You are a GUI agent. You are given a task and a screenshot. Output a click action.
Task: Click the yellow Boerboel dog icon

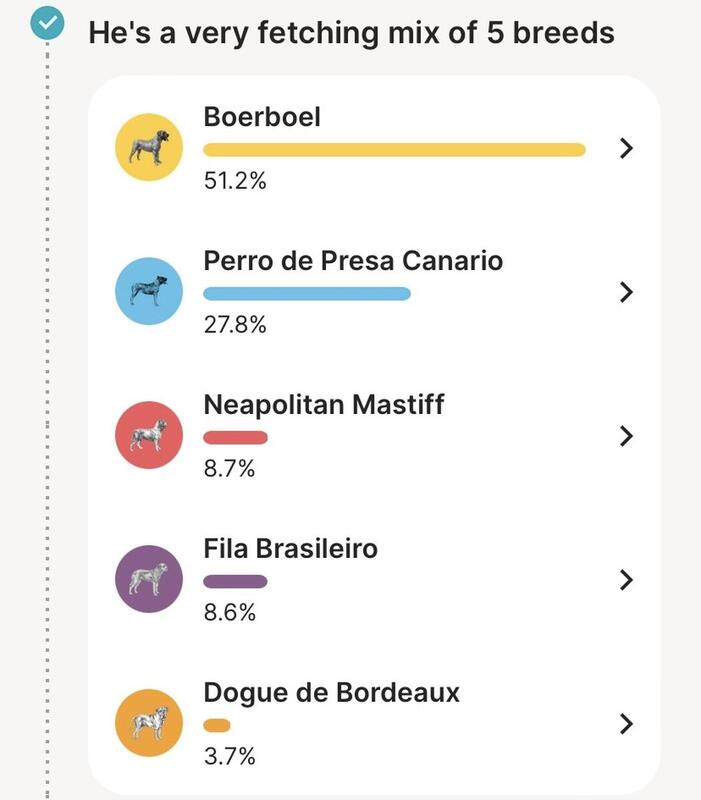[148, 147]
